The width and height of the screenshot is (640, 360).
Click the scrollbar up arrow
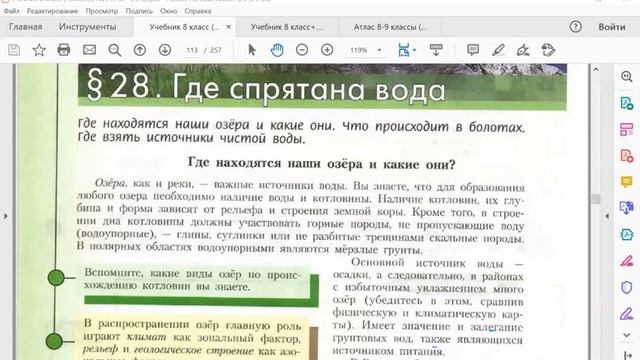click(596, 69)
